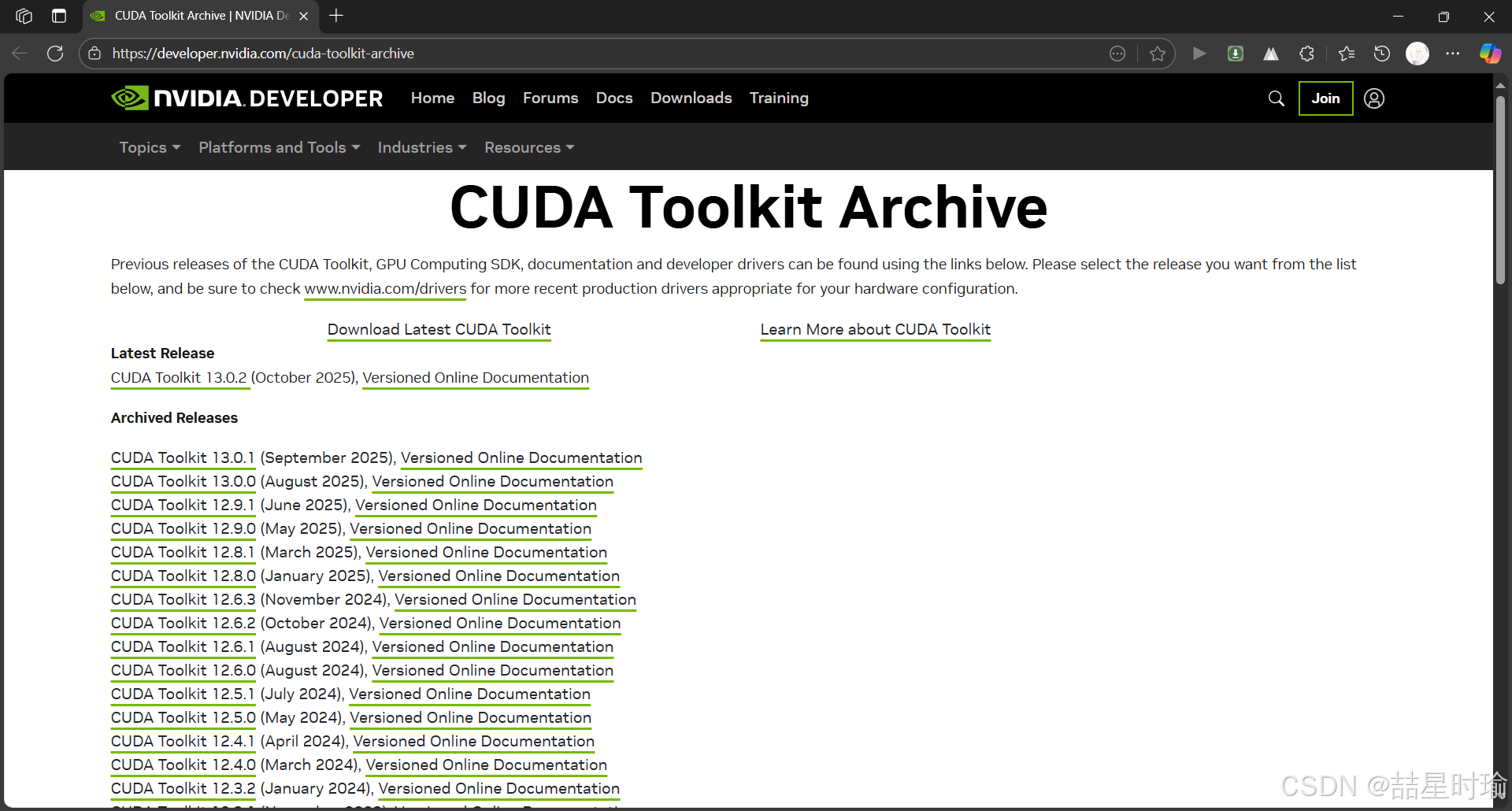Reload the page with the refresh icon
The image size is (1512, 811).
54,53
